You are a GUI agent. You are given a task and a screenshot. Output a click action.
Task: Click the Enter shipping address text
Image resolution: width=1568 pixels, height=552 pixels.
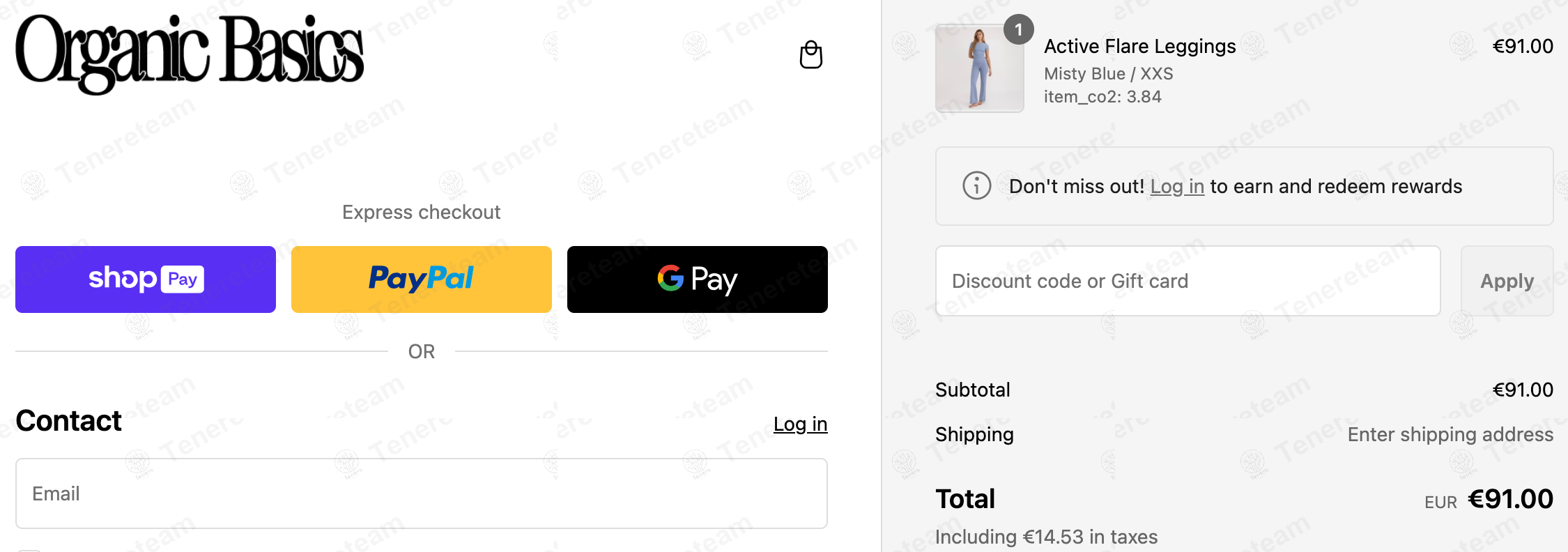1450,435
